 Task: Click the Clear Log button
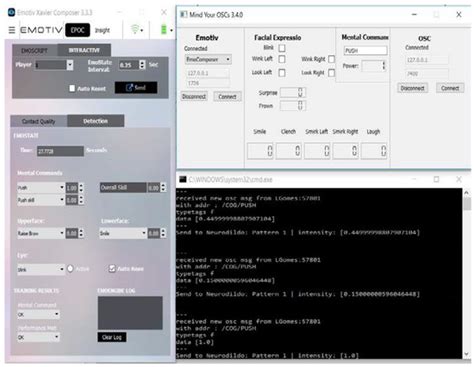pyautogui.click(x=112, y=337)
